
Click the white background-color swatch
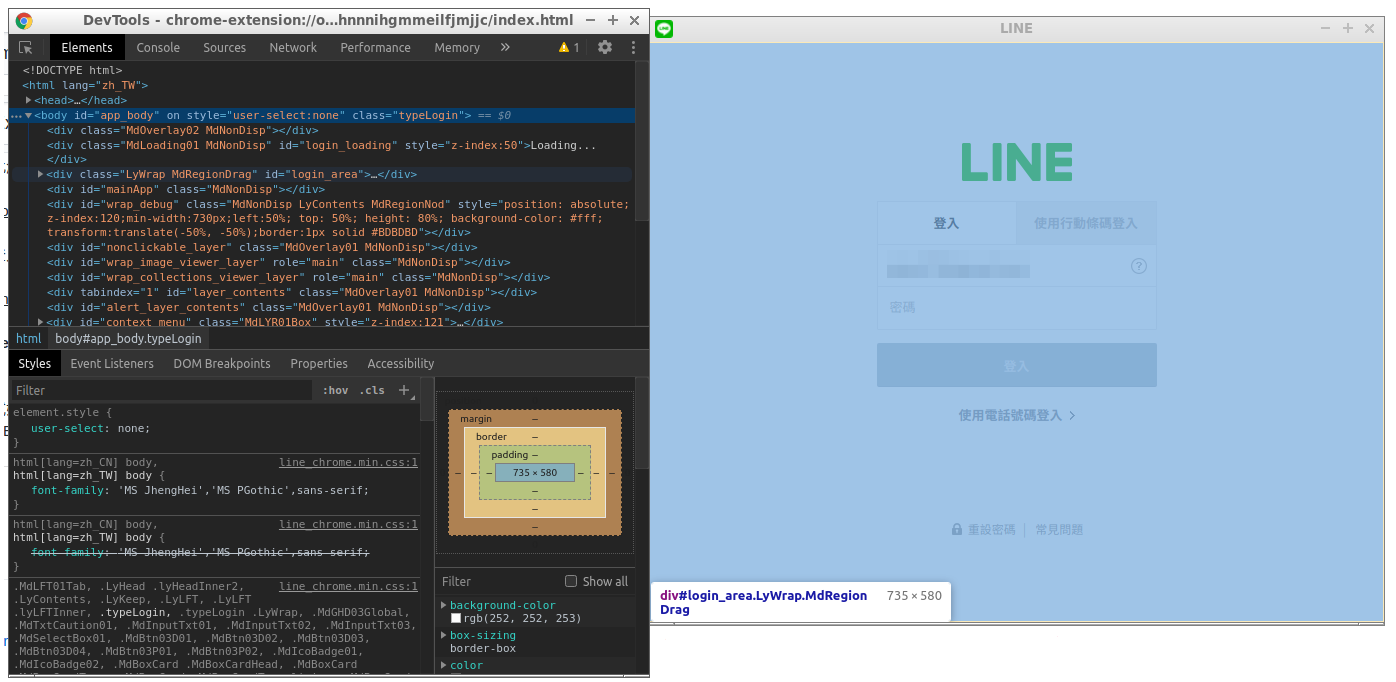pyautogui.click(x=456, y=618)
